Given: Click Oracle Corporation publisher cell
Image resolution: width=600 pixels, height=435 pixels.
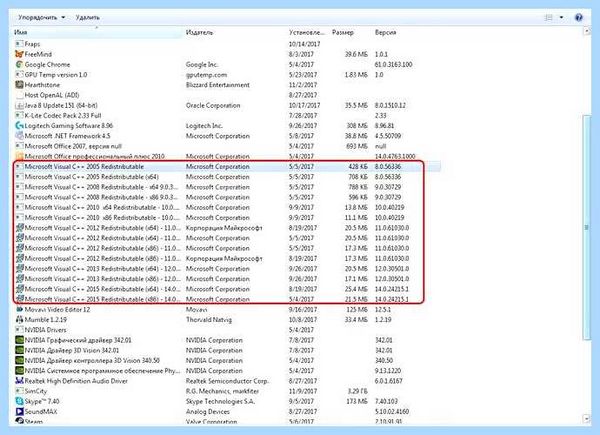Looking at the screenshot, I should point(213,105).
